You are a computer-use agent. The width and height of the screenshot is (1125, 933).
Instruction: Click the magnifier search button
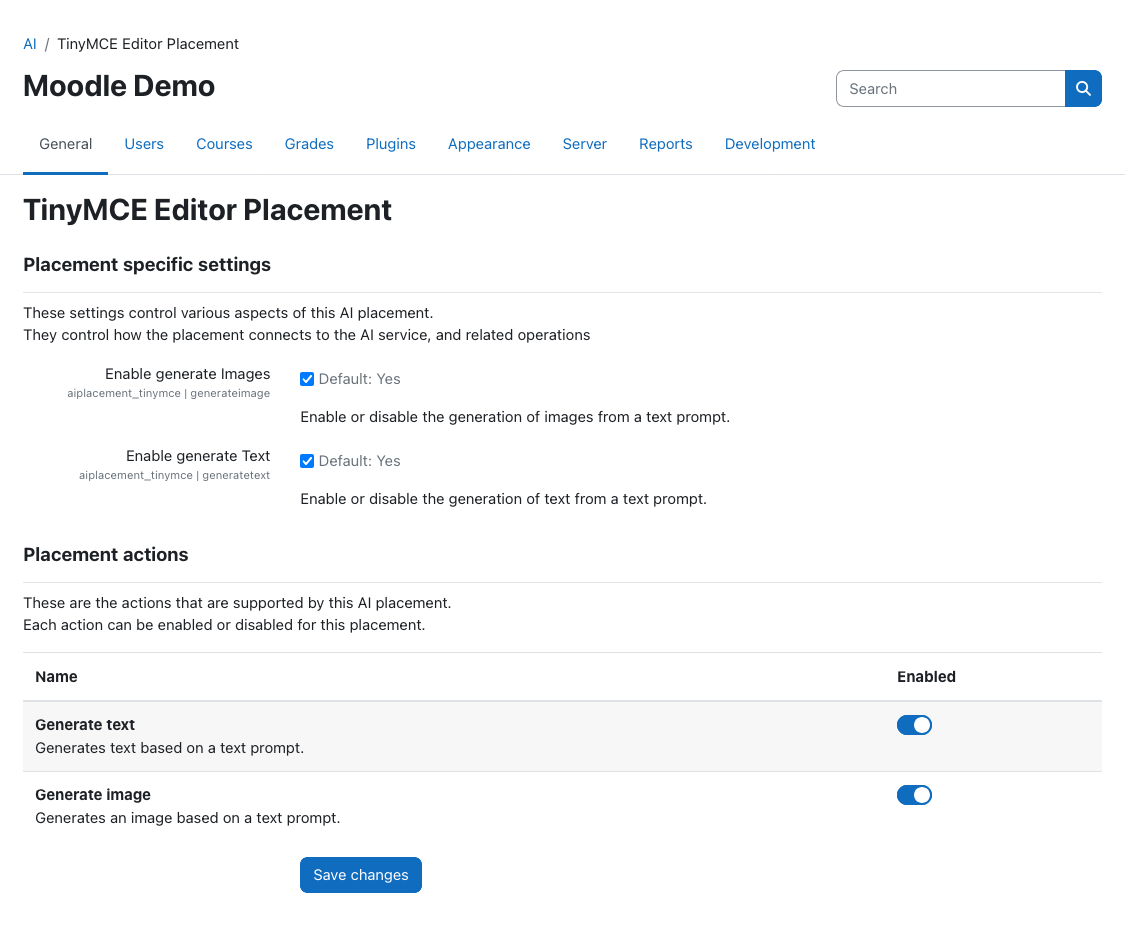click(x=1083, y=88)
